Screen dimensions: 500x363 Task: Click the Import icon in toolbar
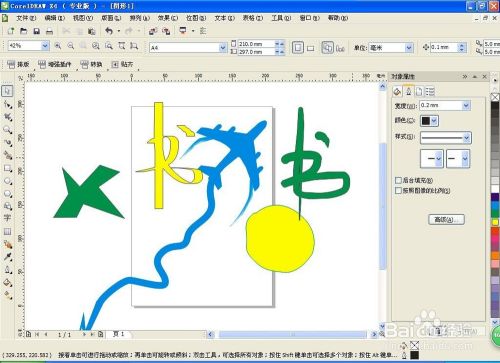coord(153,31)
